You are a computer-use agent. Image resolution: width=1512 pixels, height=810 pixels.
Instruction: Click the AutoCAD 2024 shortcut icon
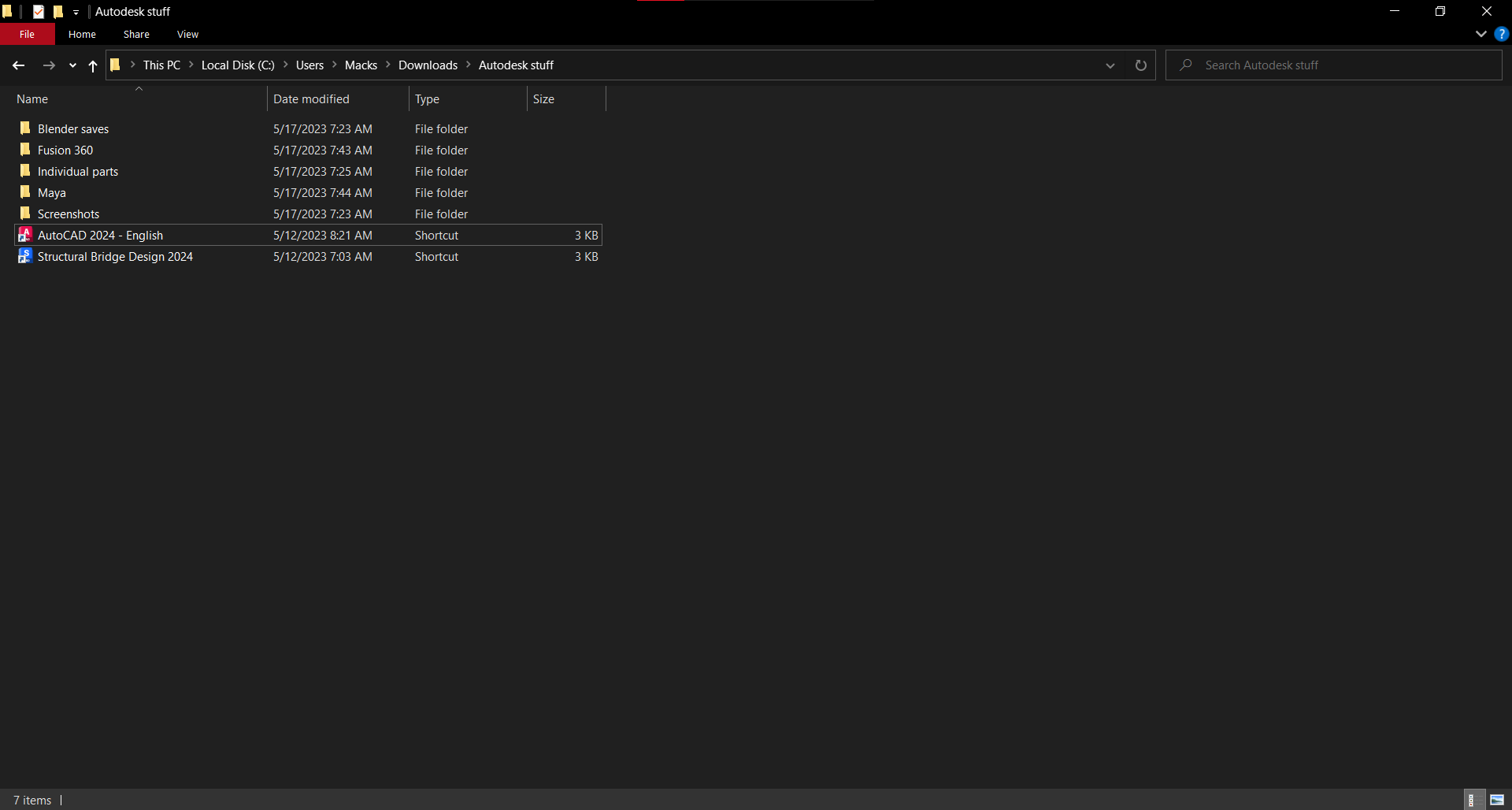coord(25,235)
